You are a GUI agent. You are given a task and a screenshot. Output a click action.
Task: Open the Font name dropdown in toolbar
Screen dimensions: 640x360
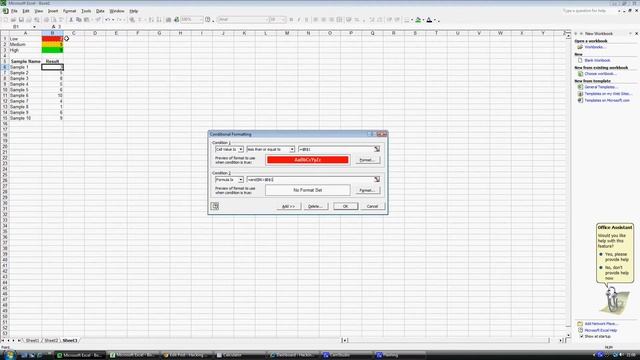[267, 20]
